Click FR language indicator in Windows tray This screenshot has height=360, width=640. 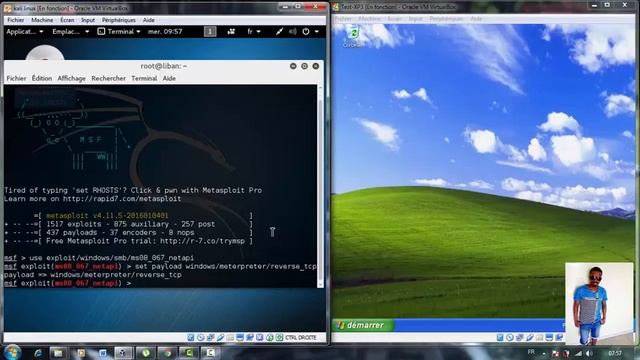pyautogui.click(x=531, y=352)
